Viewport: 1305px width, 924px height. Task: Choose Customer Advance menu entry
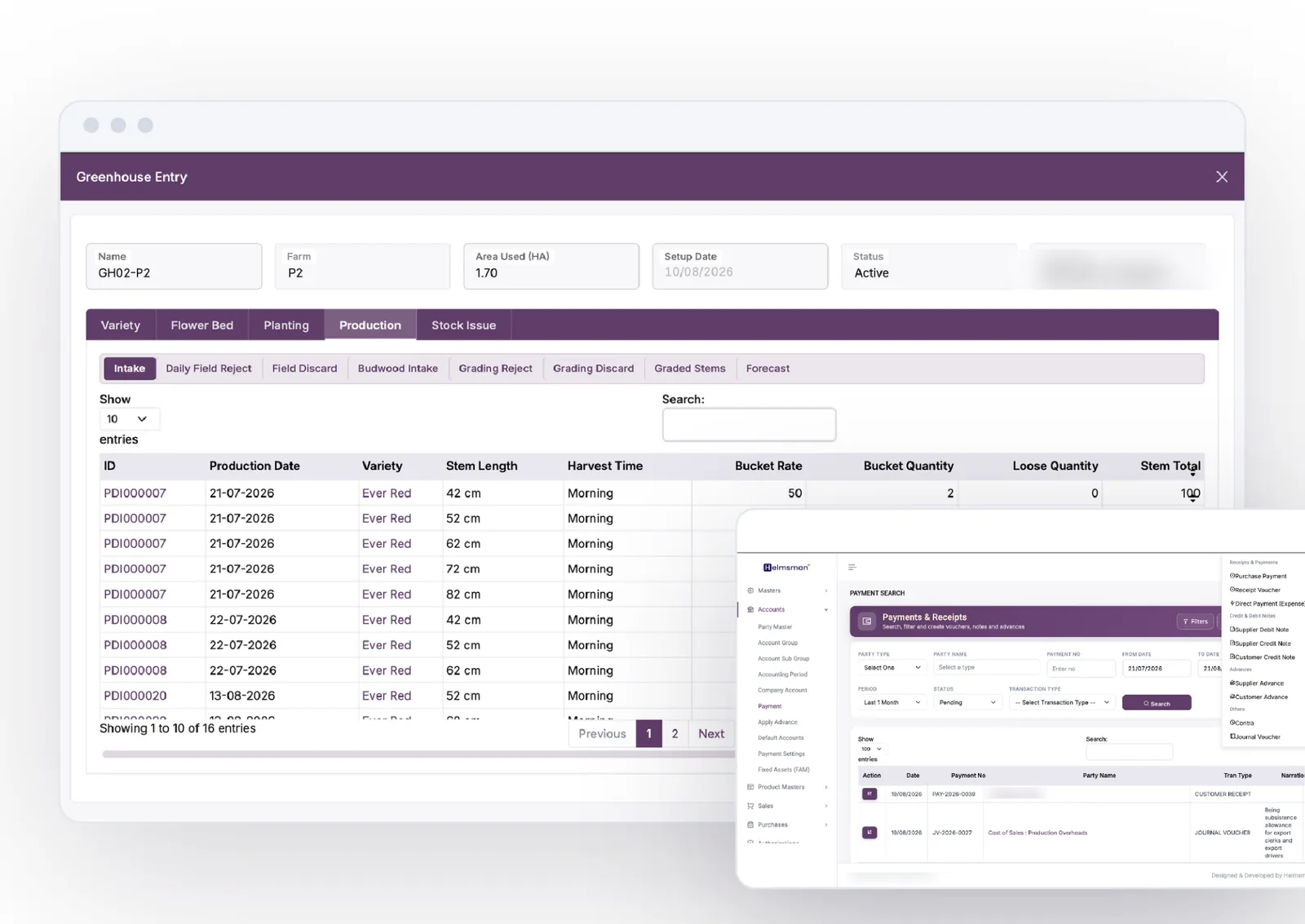[1260, 697]
